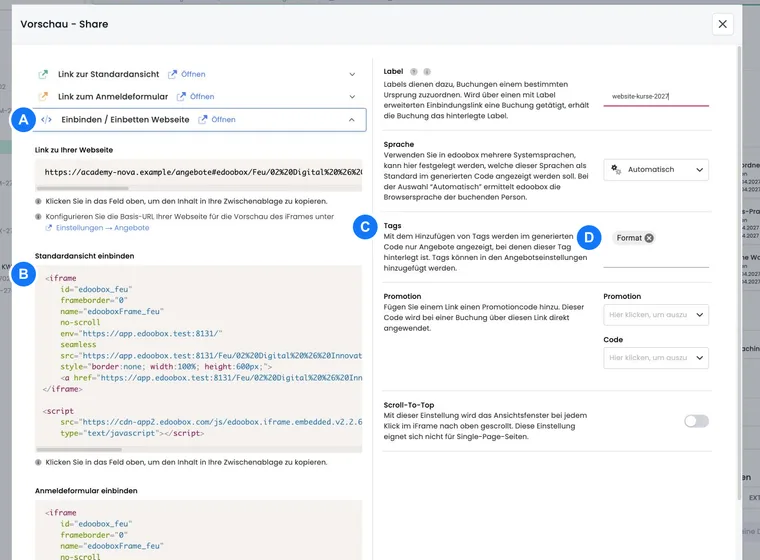Viewport: 760px width, 560px height.
Task: Click the scrollbar below Standardansicht code block
Action: click(79, 449)
